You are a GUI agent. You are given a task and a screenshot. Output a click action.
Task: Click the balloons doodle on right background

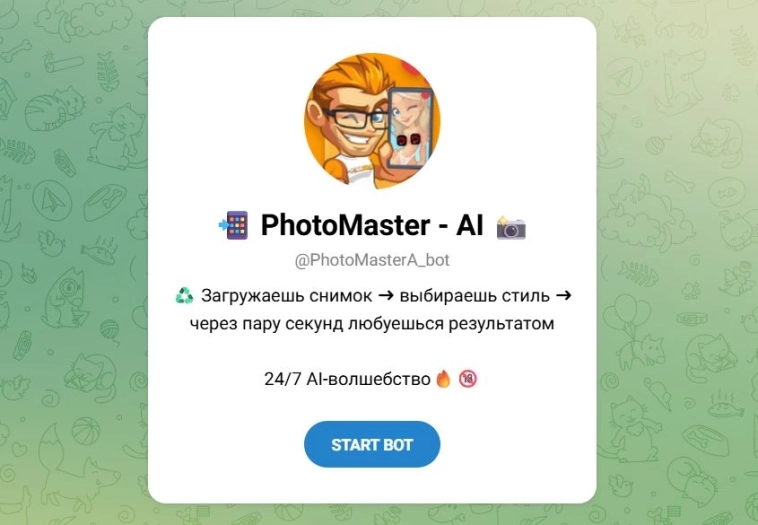627,314
